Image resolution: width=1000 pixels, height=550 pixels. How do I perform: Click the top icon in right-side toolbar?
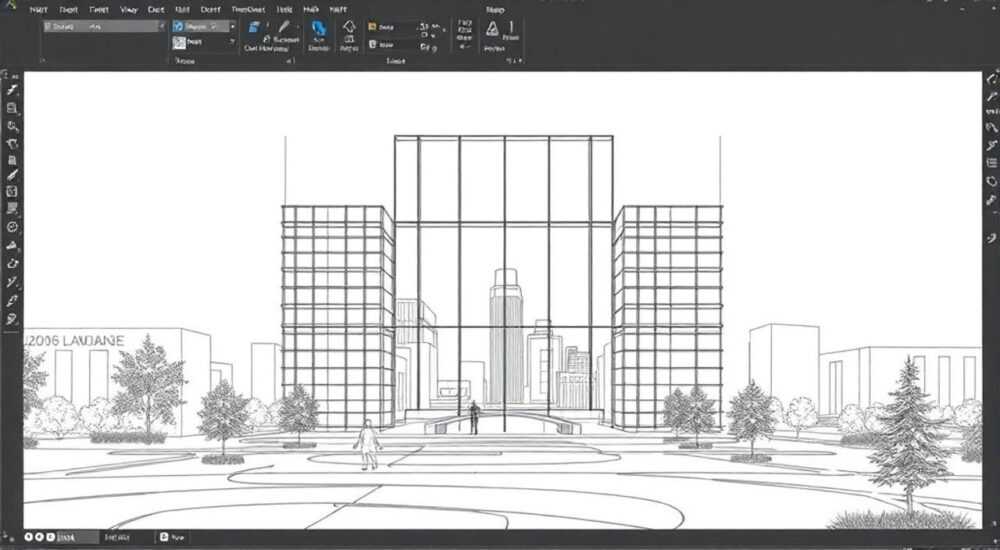(992, 79)
